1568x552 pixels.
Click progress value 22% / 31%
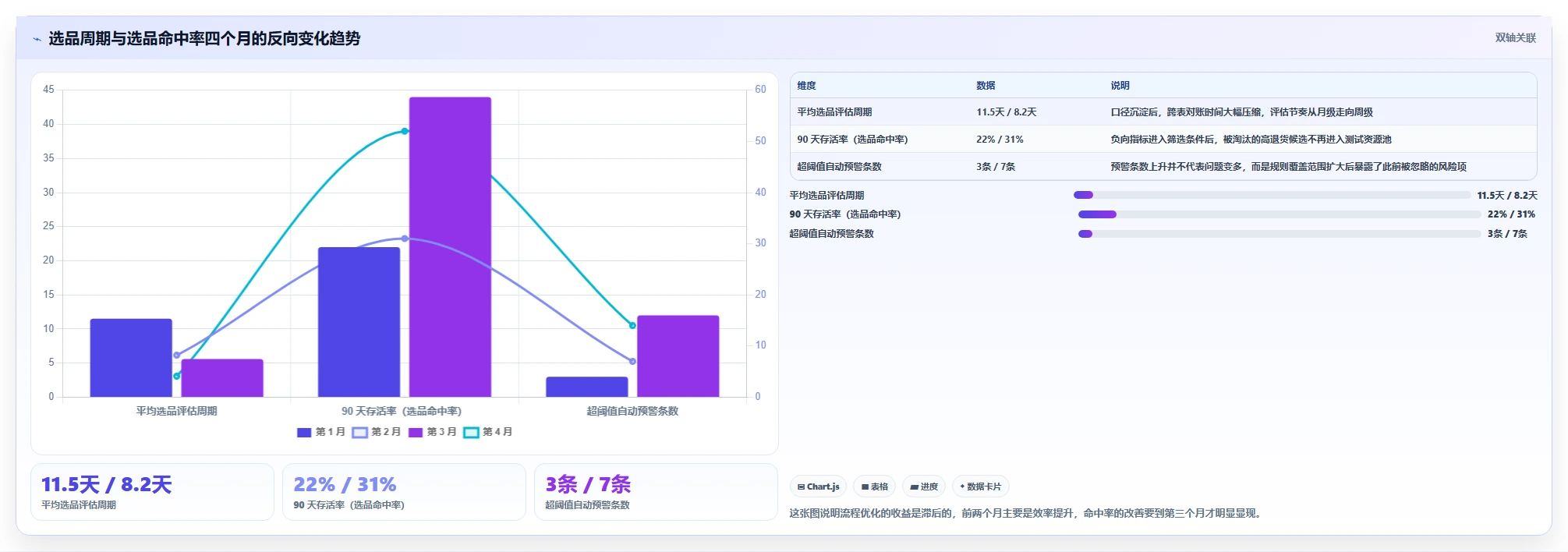(x=1511, y=214)
